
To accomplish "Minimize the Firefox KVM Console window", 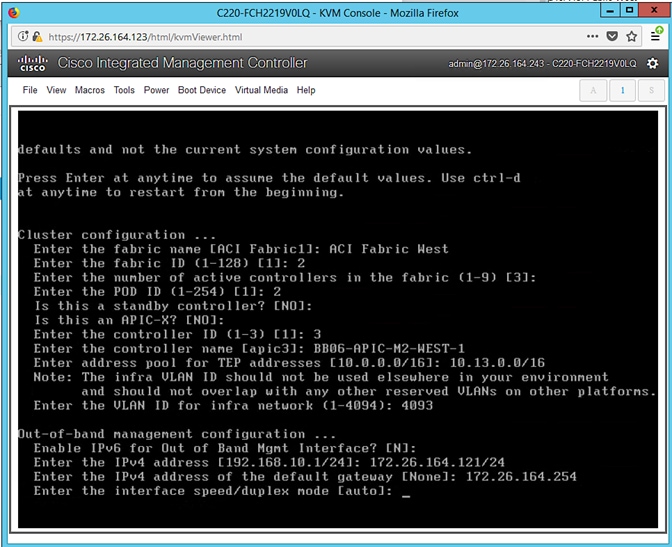I will point(609,11).
